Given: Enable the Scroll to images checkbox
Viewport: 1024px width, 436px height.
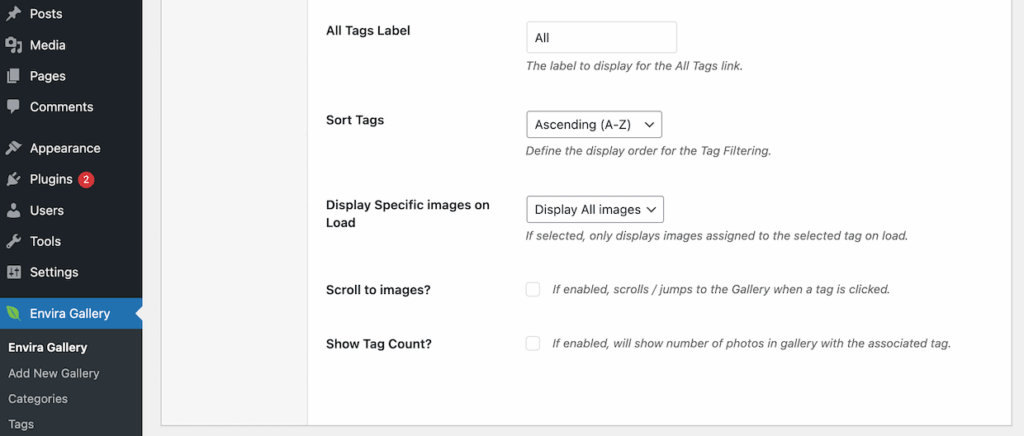Looking at the screenshot, I should click(533, 289).
